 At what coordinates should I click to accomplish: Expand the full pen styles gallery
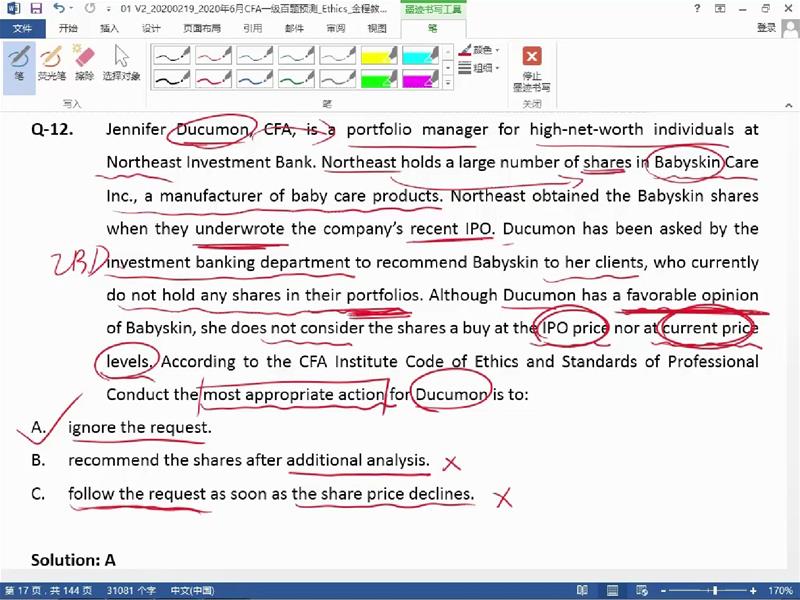447,83
